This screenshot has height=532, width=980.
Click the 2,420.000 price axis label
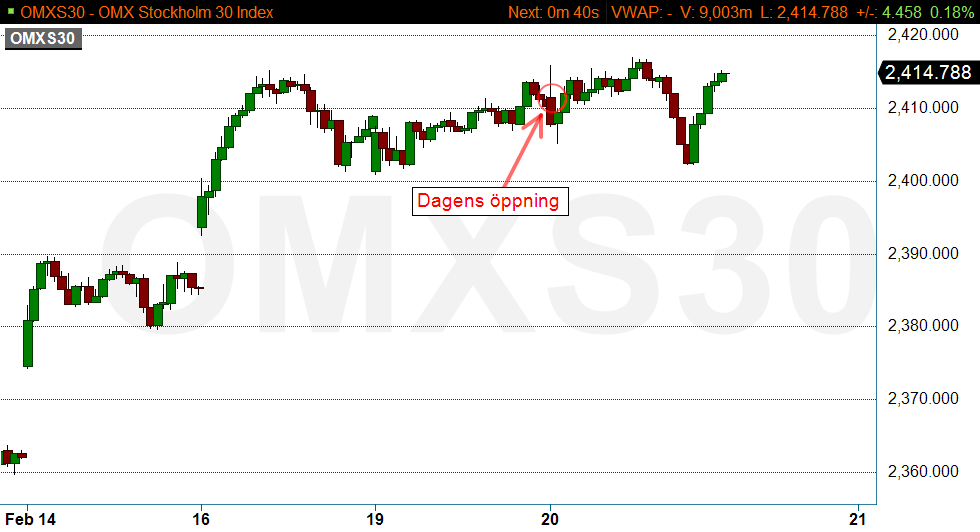click(x=923, y=34)
